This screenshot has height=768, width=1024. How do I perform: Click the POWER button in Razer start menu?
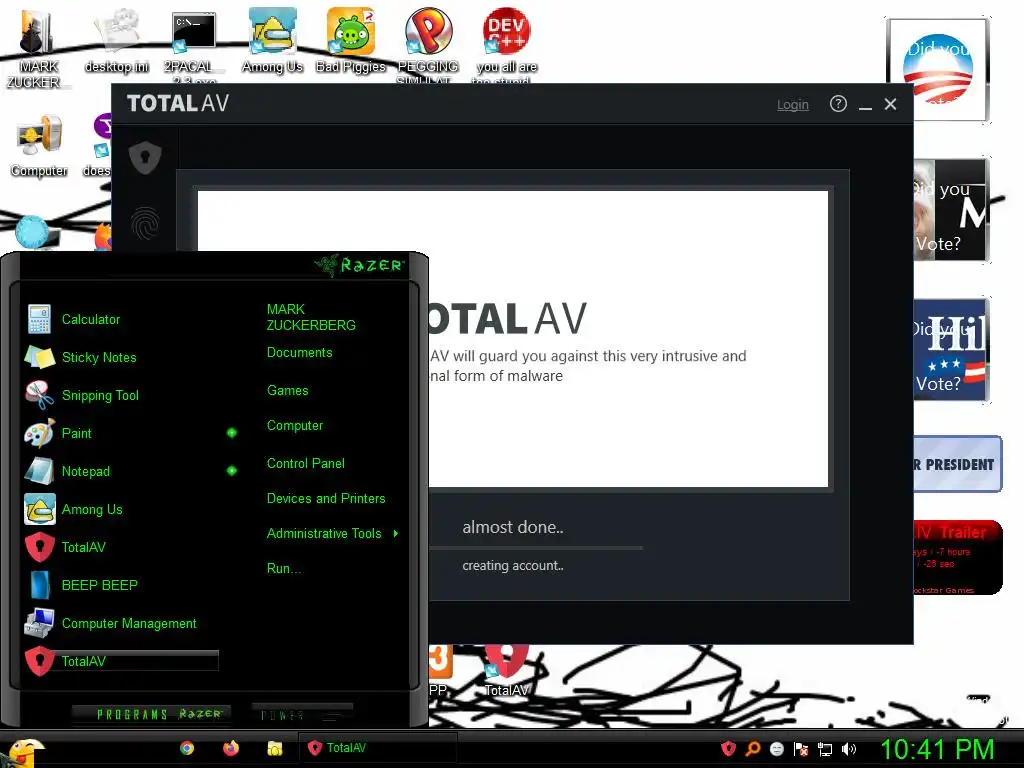302,714
